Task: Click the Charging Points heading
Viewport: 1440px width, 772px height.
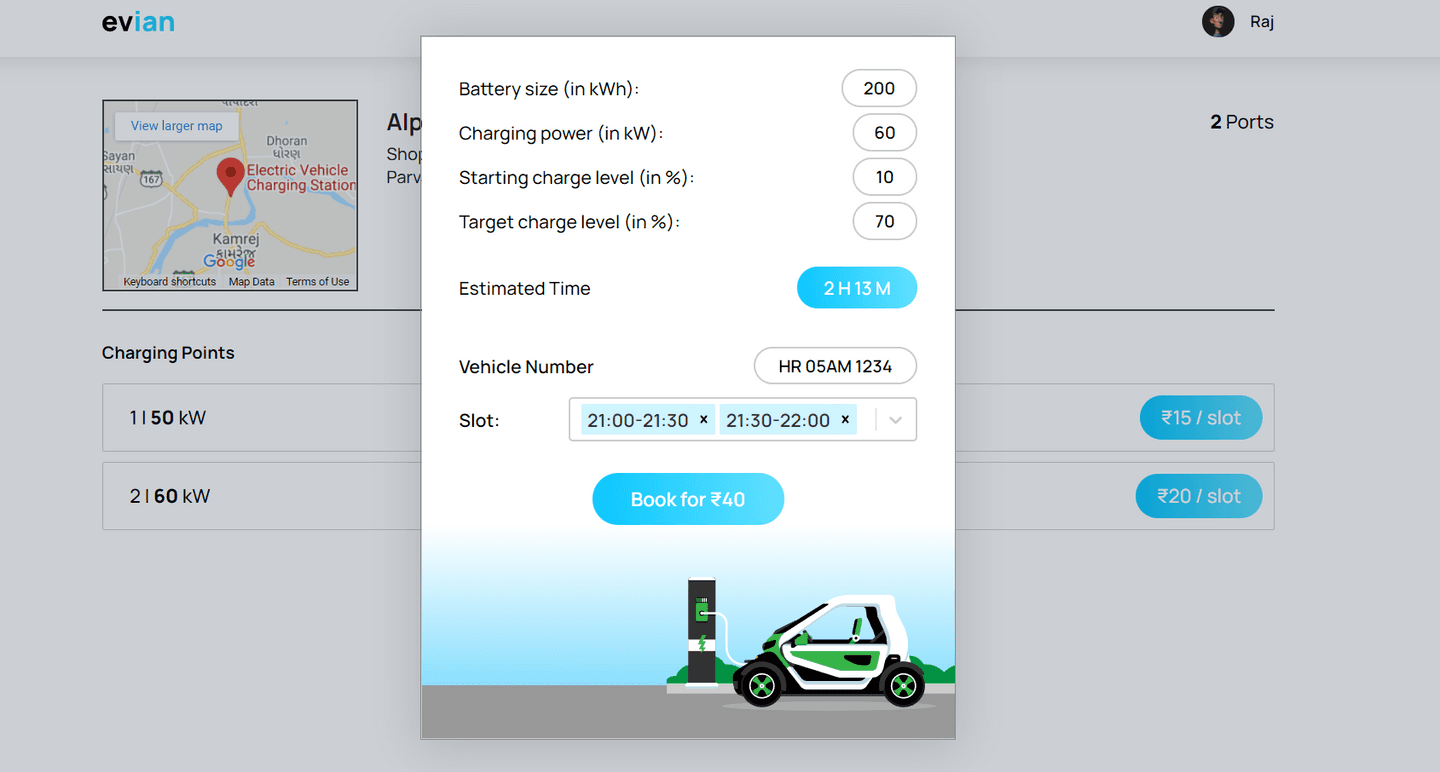Action: tap(168, 353)
